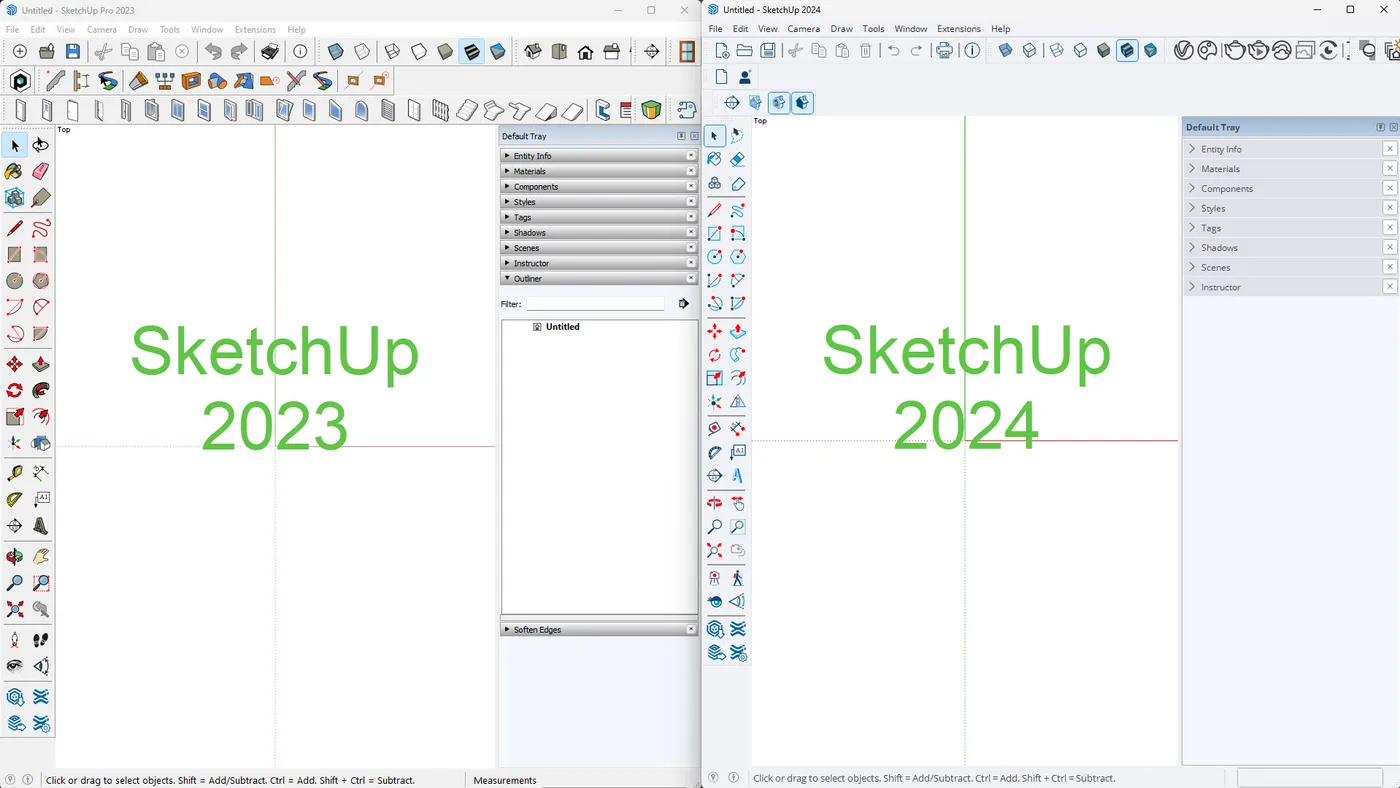Open the Camera menu in SketchUp 2024
Image resolution: width=1400 pixels, height=788 pixels.
click(x=803, y=28)
